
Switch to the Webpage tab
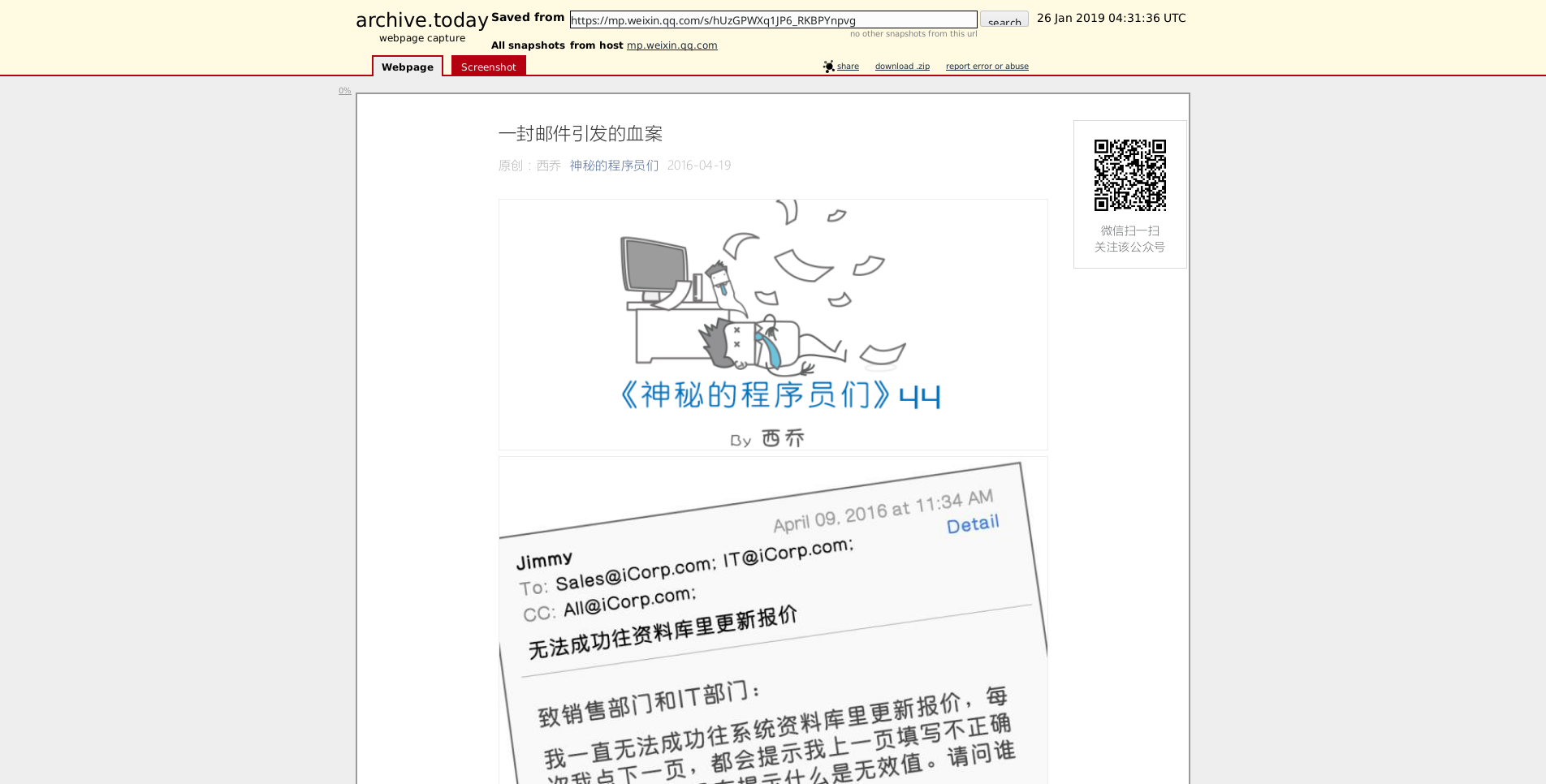pyautogui.click(x=407, y=67)
